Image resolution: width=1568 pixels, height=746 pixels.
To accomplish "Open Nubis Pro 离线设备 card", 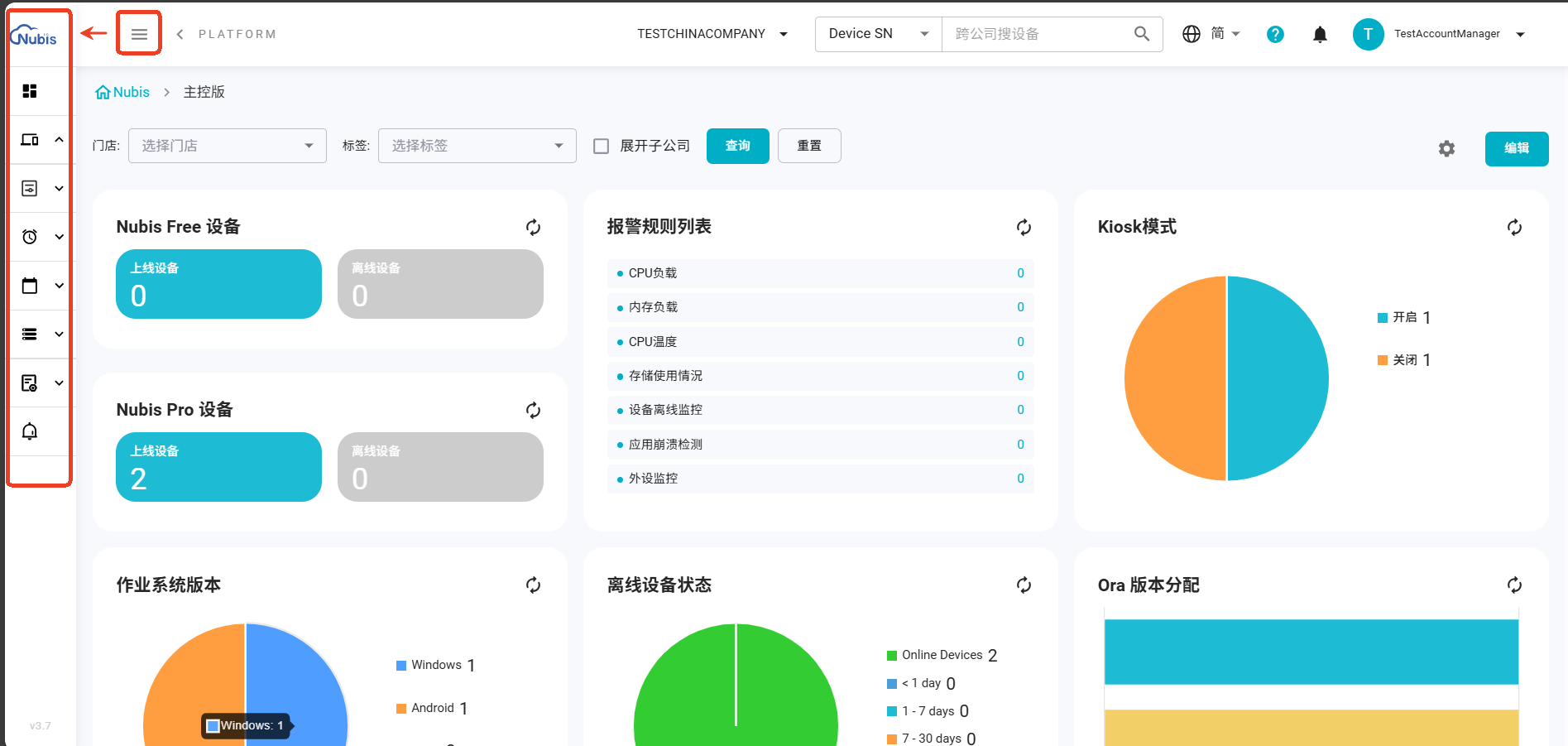I will click(440, 467).
